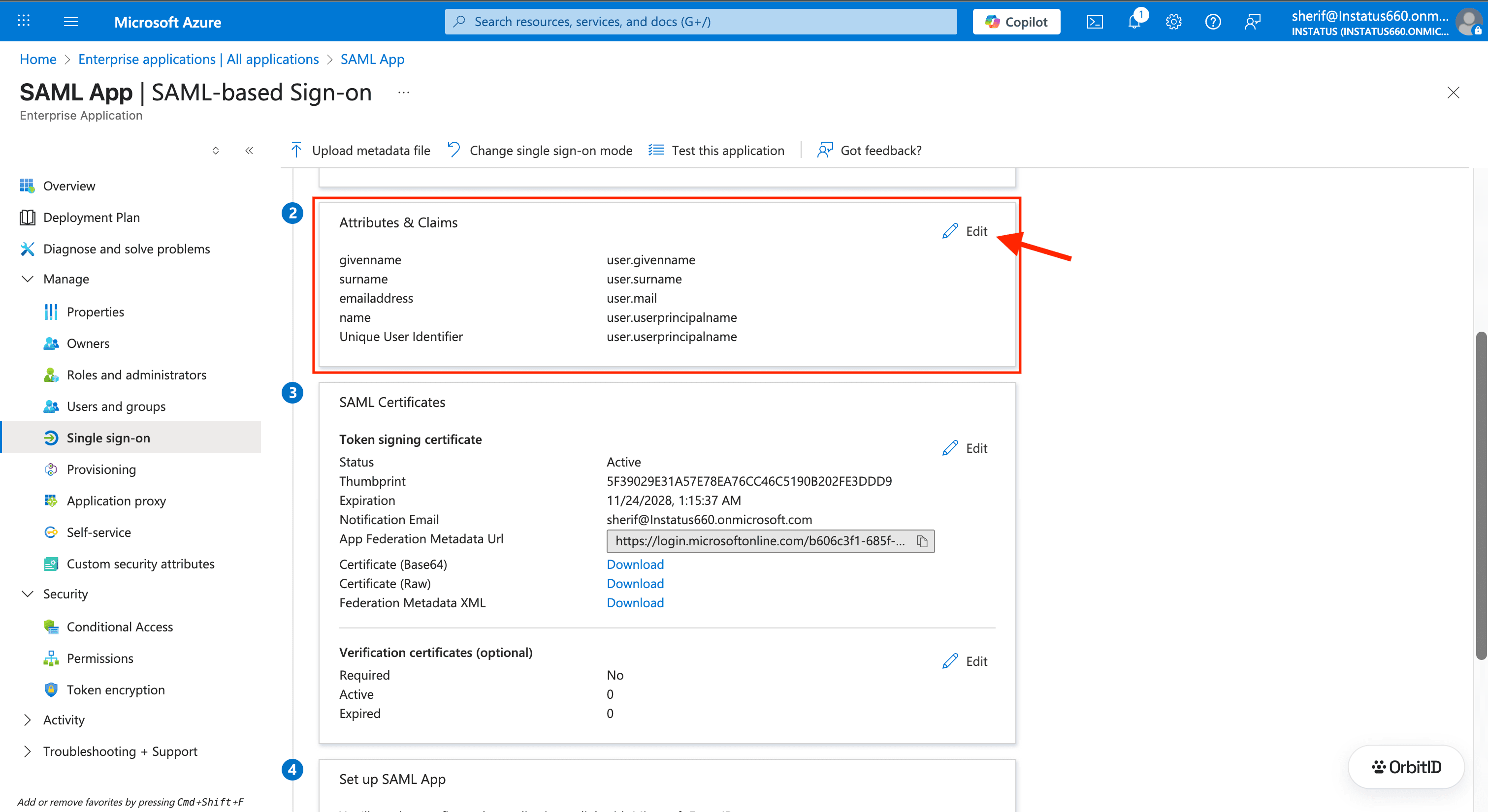1488x812 pixels.
Task: Open the notifications bell
Action: point(1134,22)
